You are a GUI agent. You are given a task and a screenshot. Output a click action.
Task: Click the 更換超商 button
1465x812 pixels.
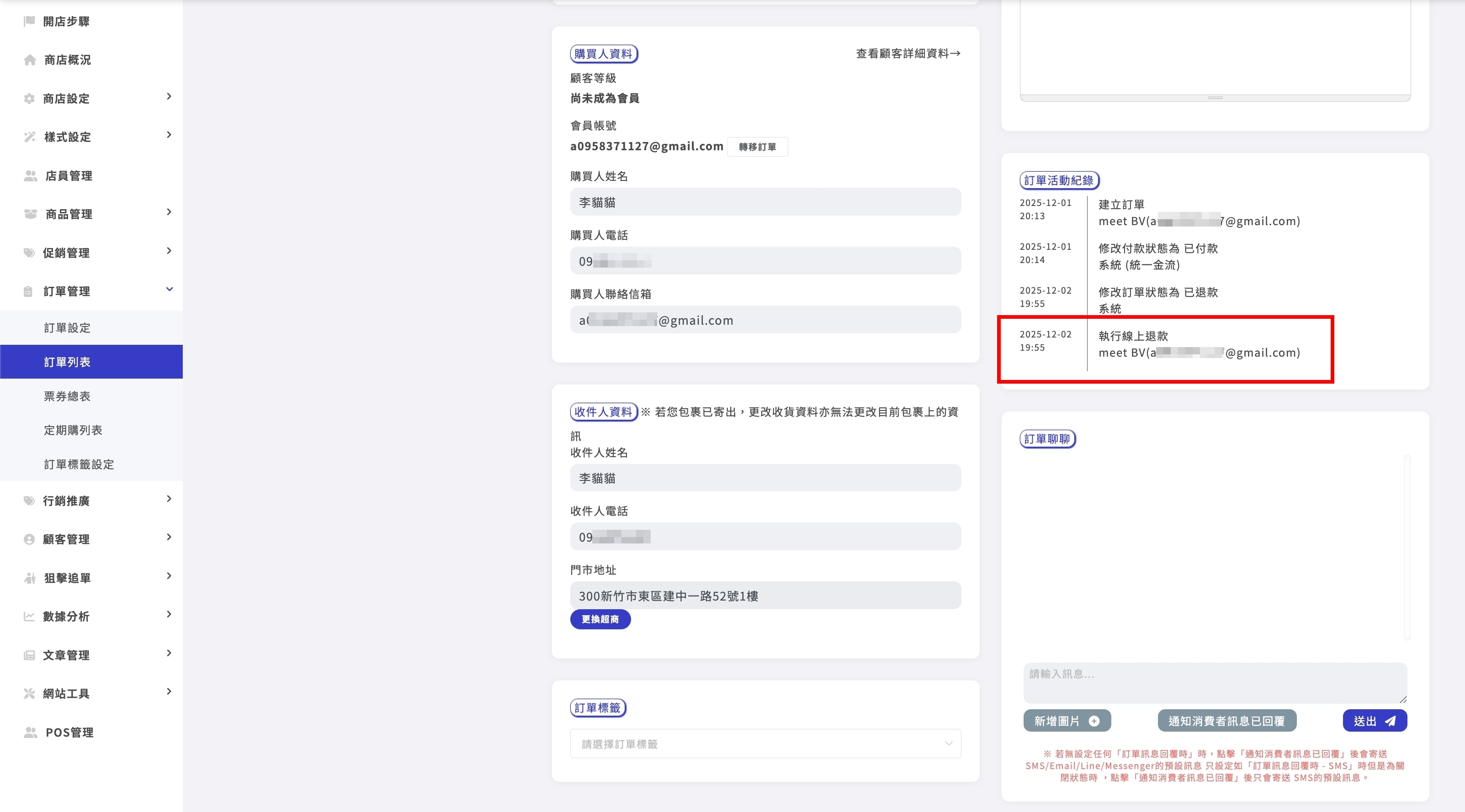[600, 619]
